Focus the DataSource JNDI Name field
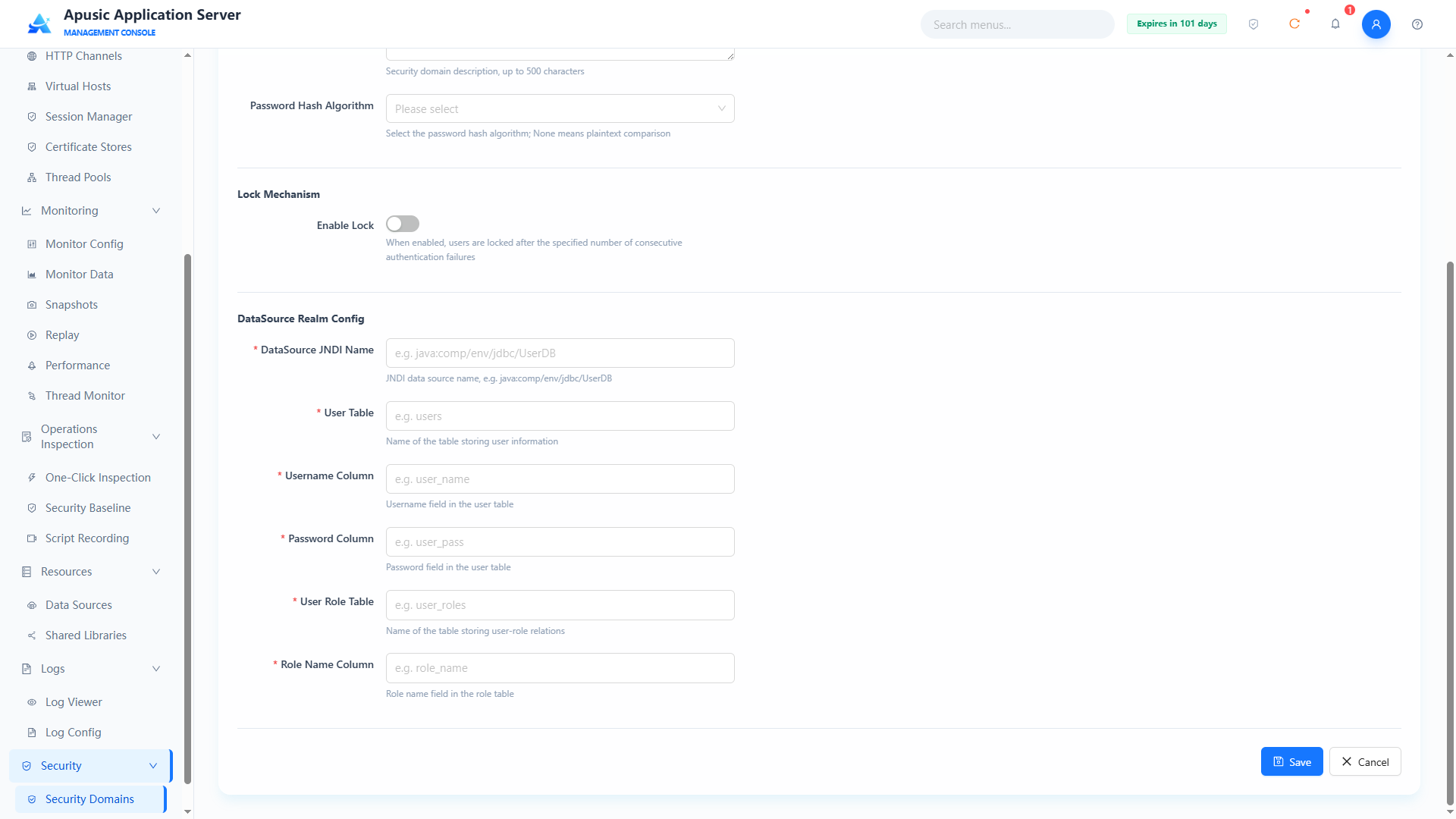The width and height of the screenshot is (1456, 819). click(x=560, y=353)
